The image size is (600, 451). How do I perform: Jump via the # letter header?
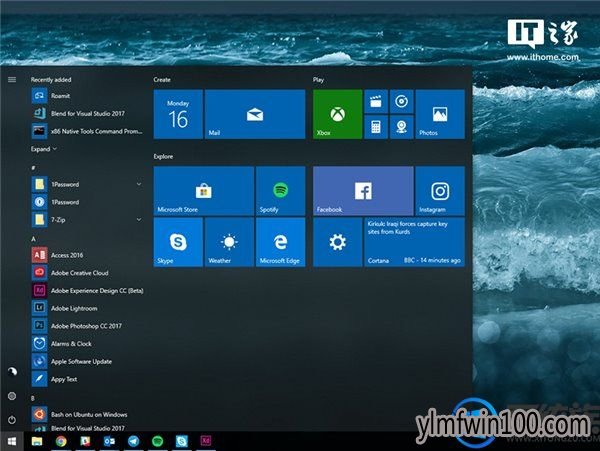(x=33, y=168)
